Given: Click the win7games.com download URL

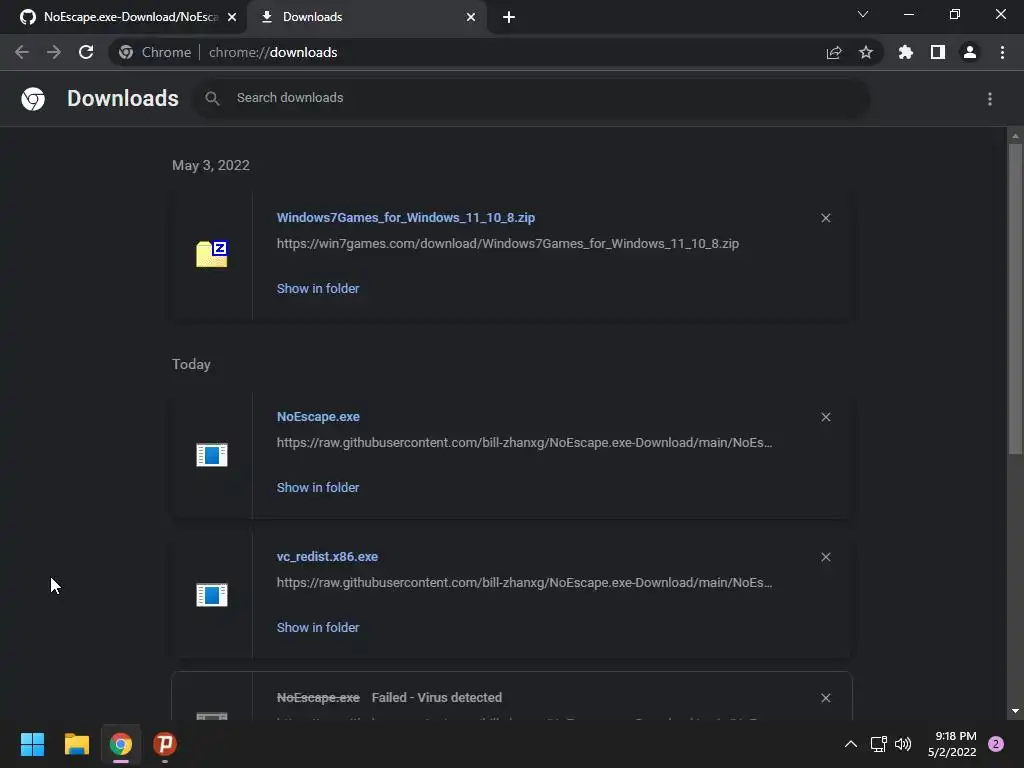Looking at the screenshot, I should click(507, 244).
